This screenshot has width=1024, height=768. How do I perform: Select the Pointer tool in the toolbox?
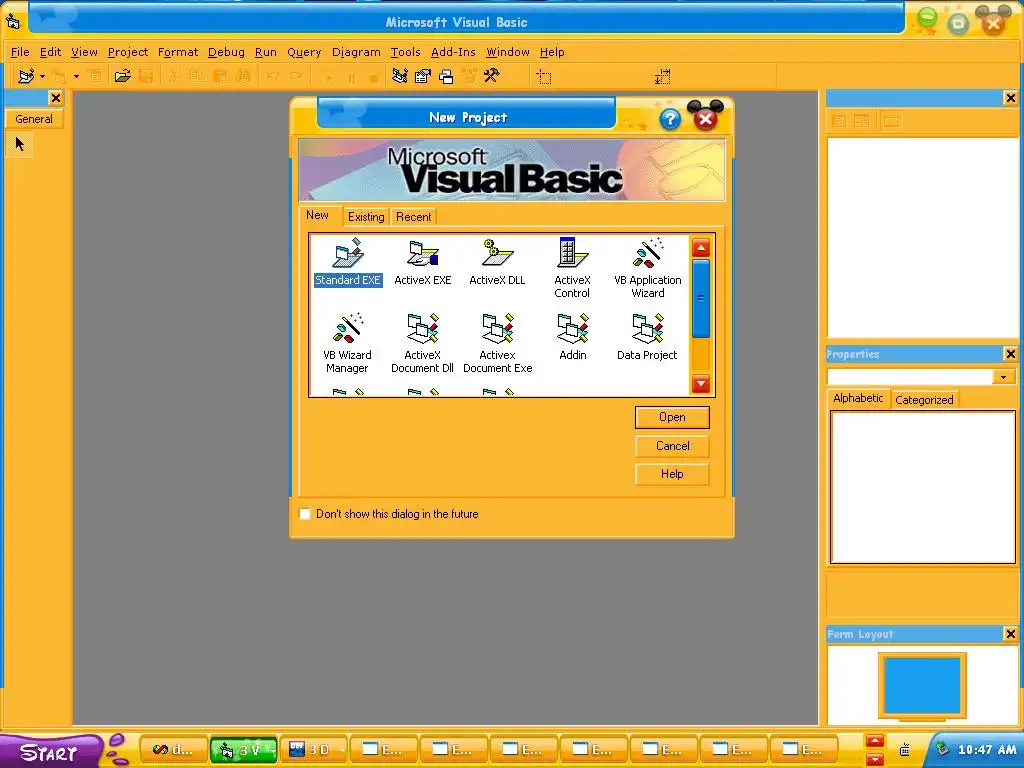20,144
